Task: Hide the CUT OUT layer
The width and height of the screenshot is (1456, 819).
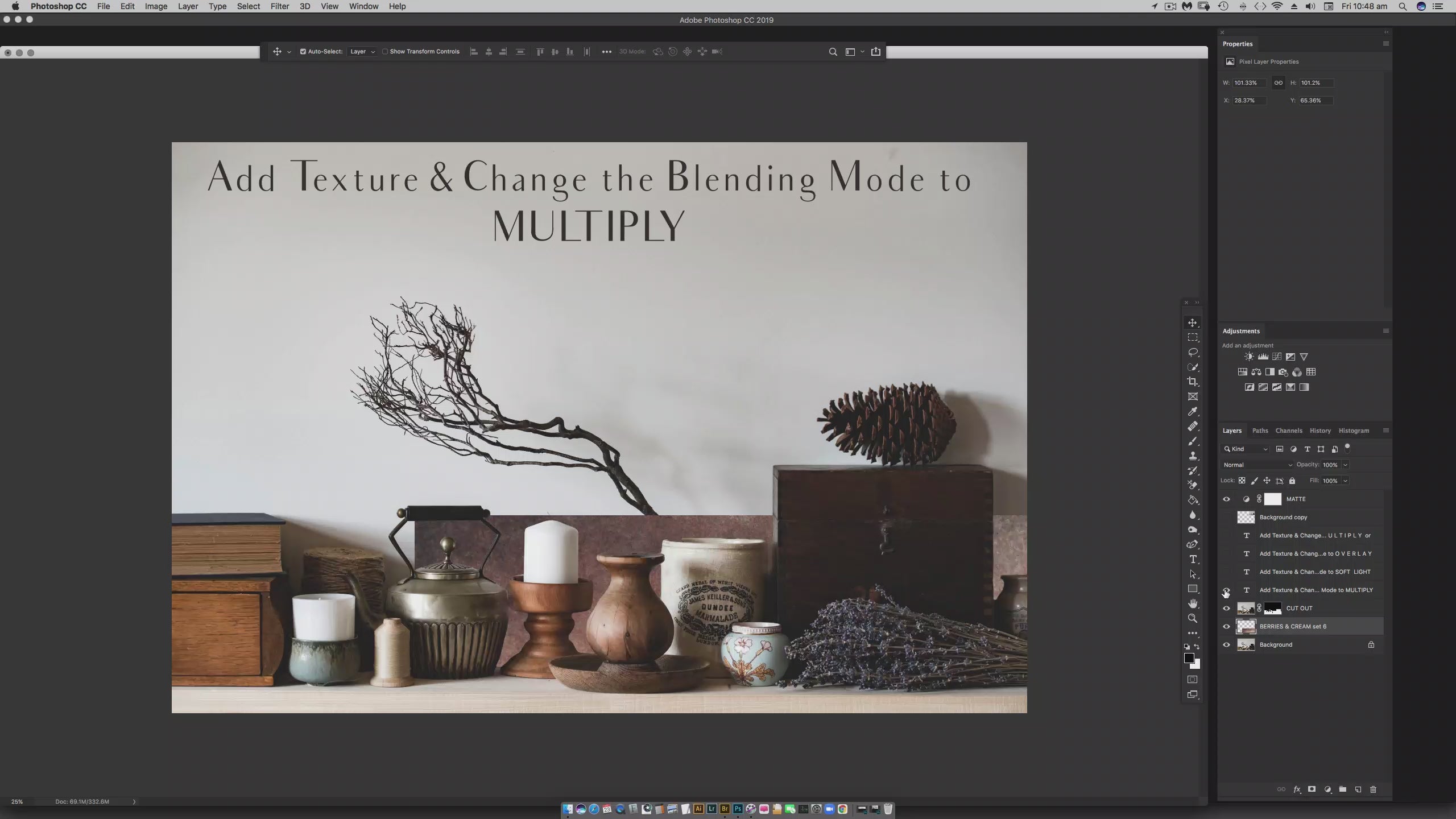Action: 1226,608
